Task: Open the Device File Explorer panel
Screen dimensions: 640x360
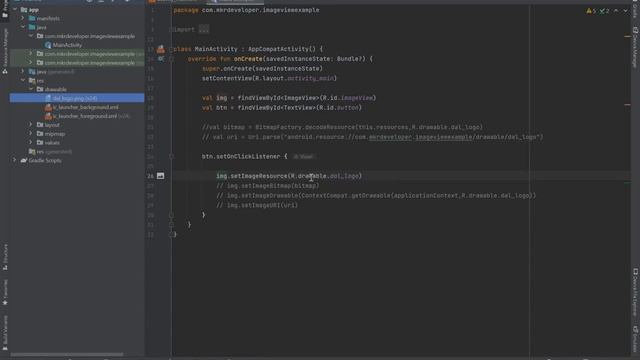Action: 635,292
